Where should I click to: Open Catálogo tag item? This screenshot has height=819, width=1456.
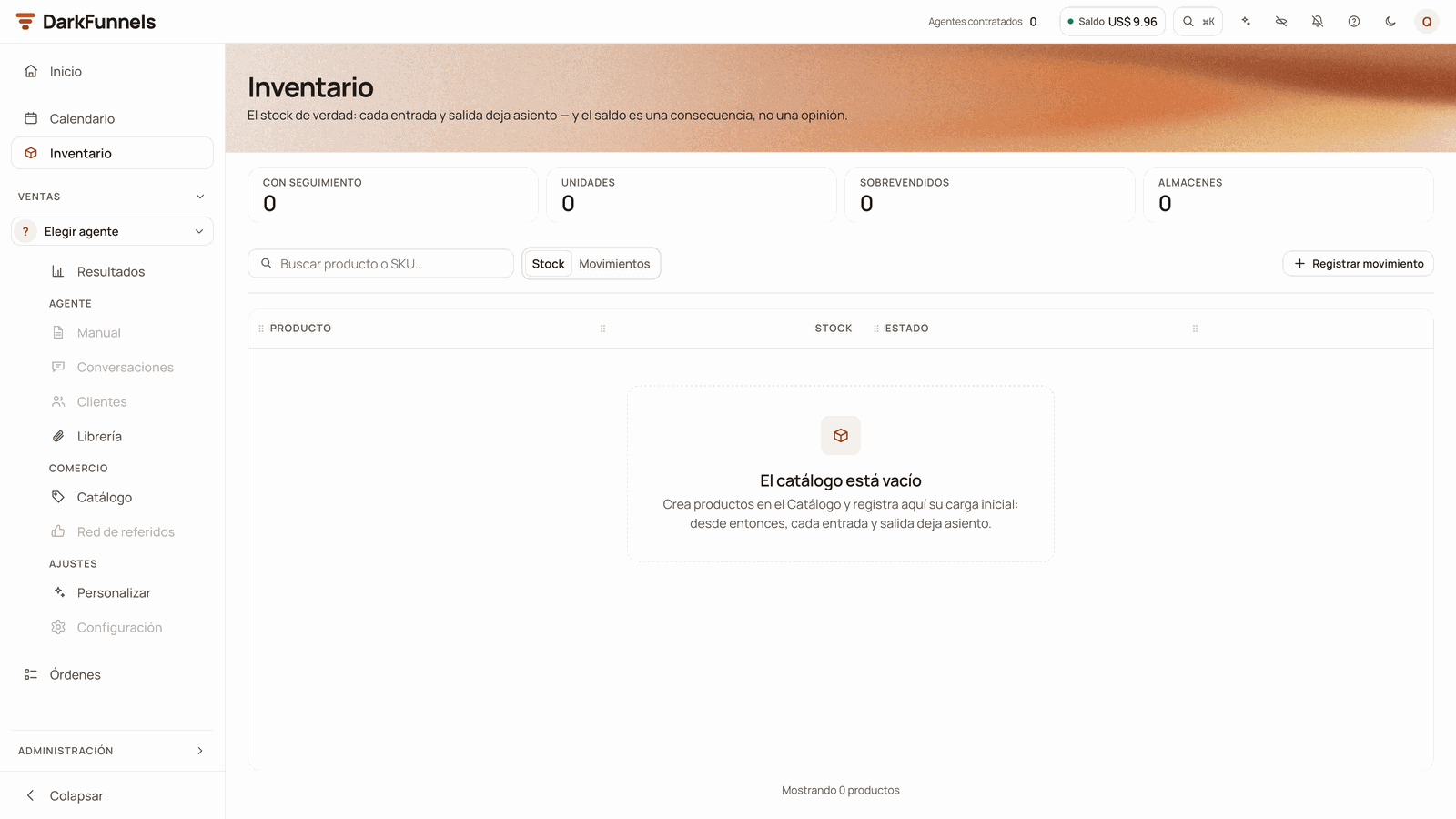(x=126, y=498)
